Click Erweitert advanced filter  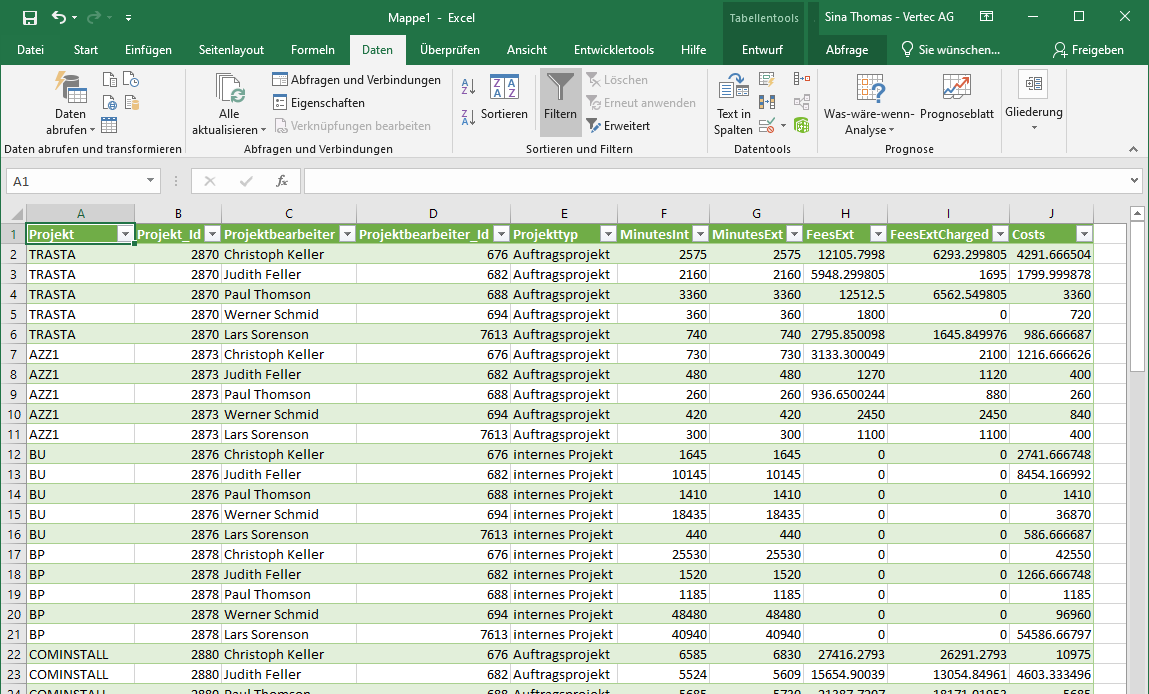coord(618,126)
